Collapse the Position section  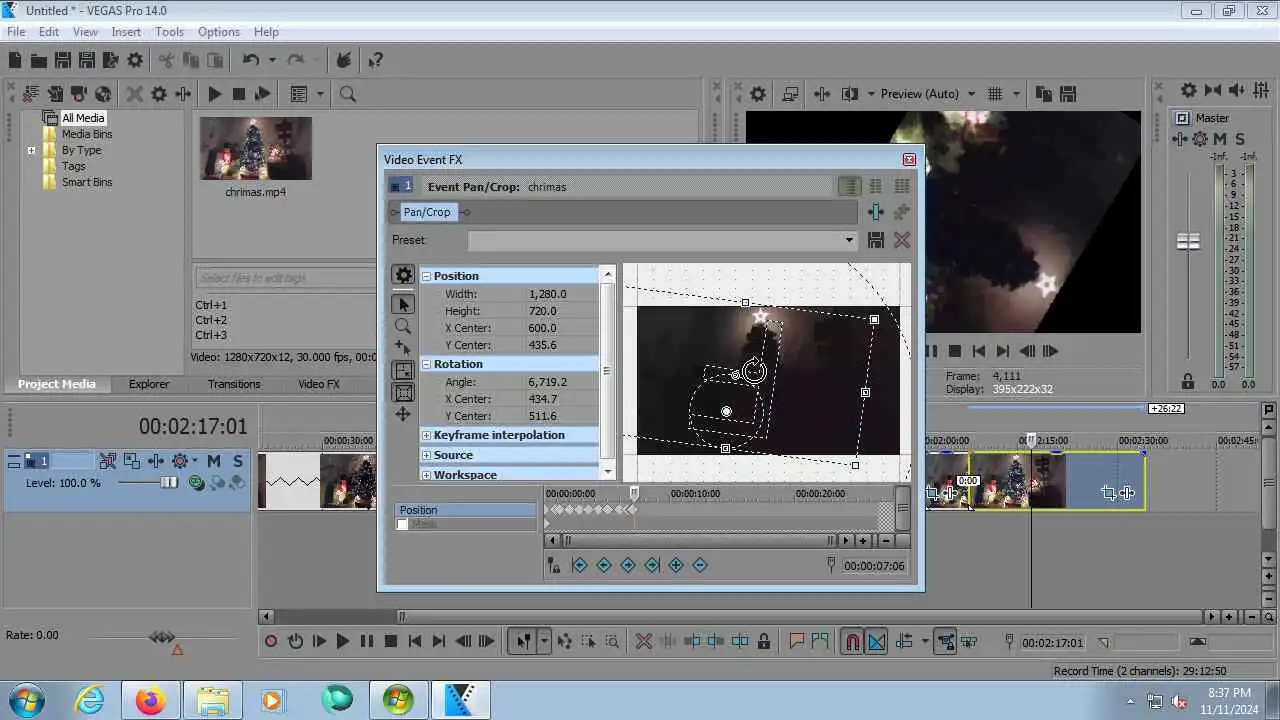[426, 276]
